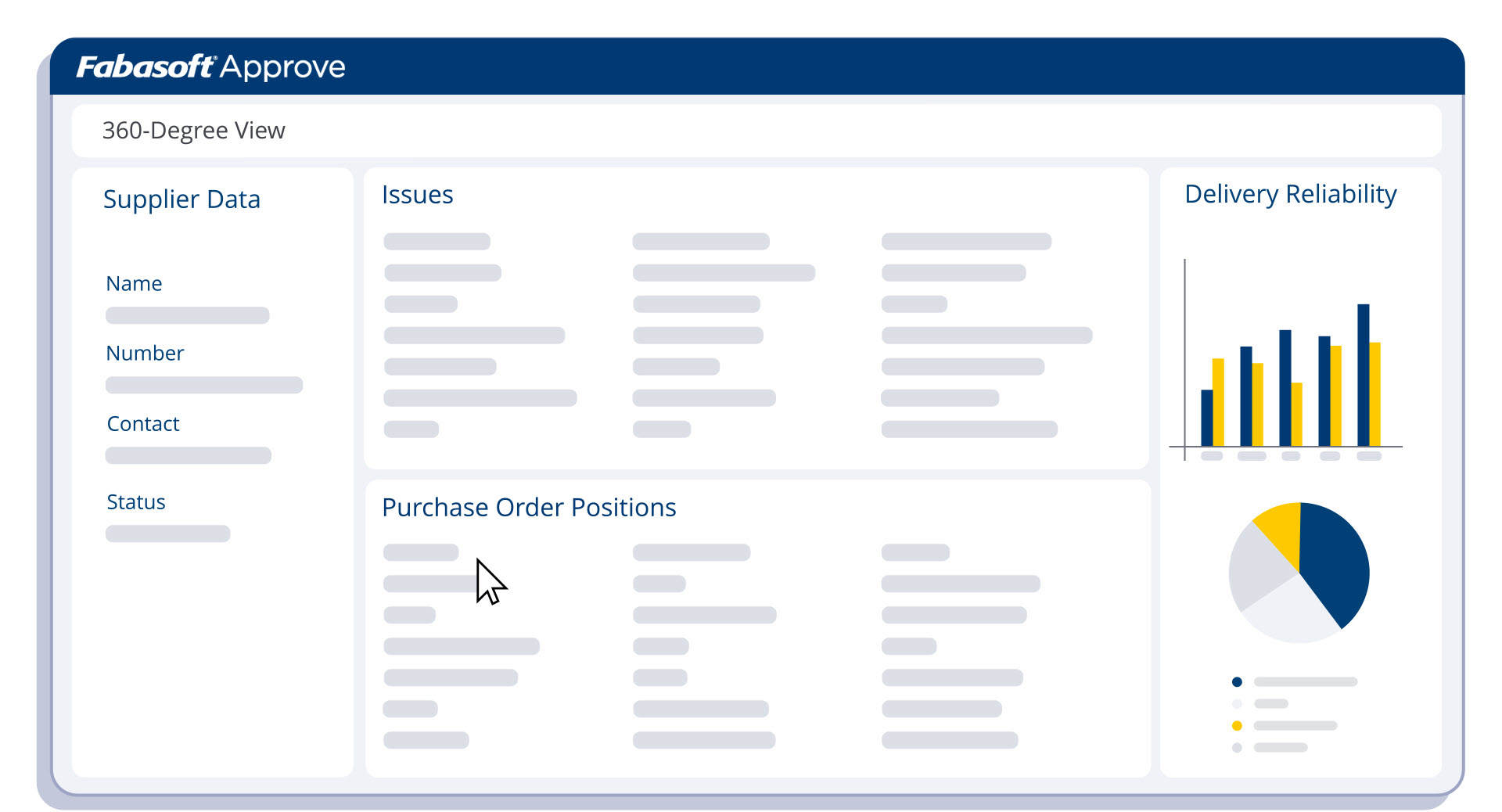The width and height of the screenshot is (1502, 812).
Task: Click the yellow legend bullet in Delivery Reliability
Action: pyautogui.click(x=1237, y=725)
